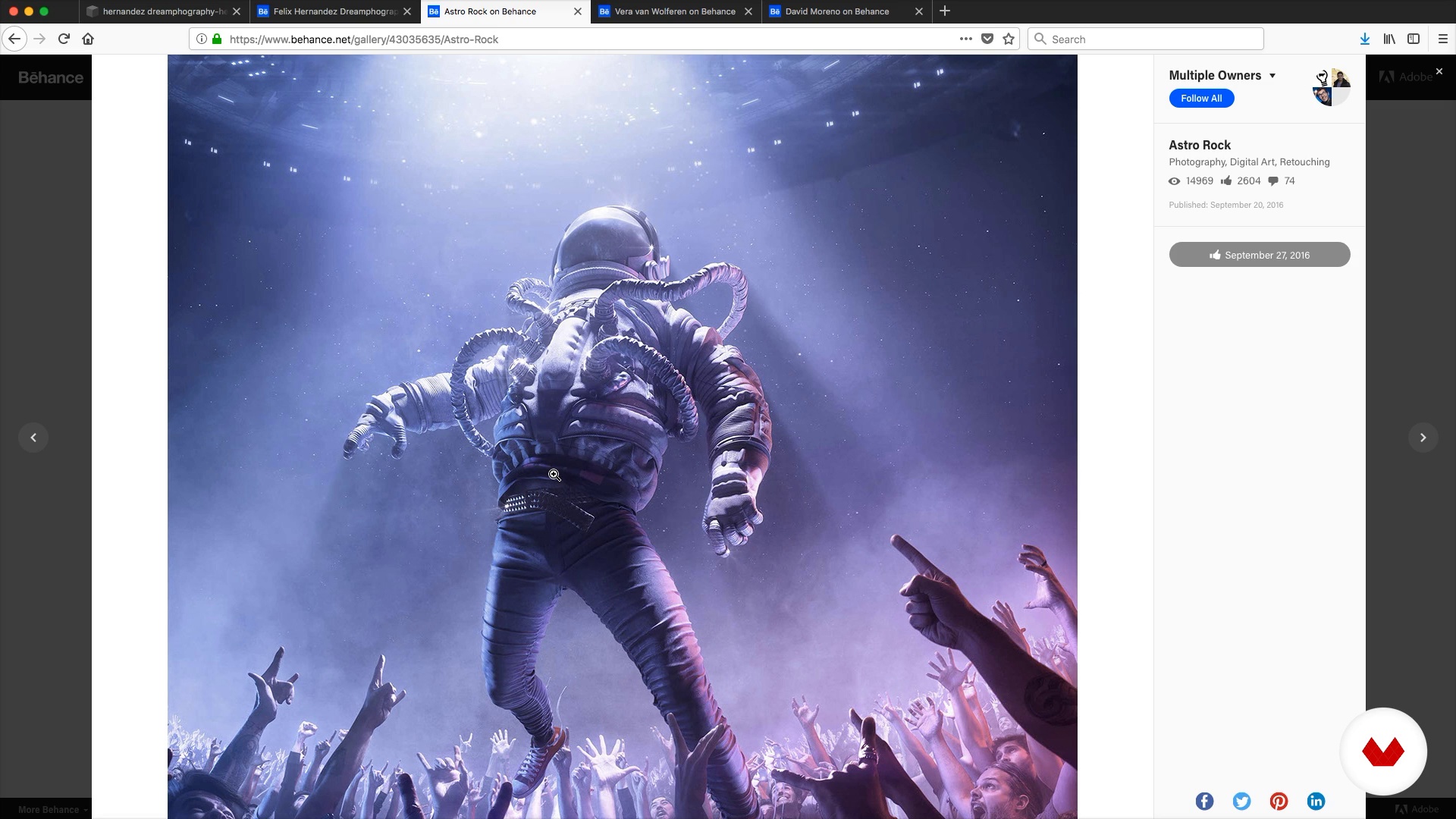Click the Behance logo
The image size is (1456, 819).
tap(51, 77)
